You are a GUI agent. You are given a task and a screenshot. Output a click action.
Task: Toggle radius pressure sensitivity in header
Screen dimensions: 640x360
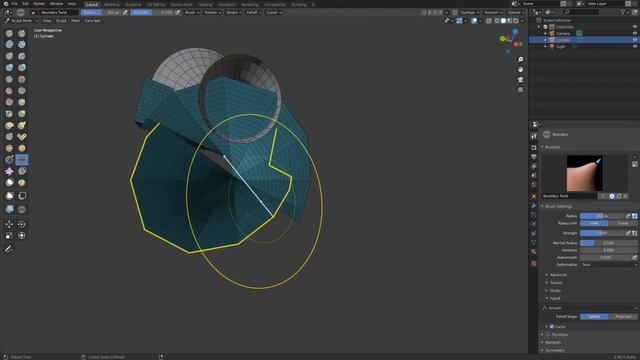[125, 12]
